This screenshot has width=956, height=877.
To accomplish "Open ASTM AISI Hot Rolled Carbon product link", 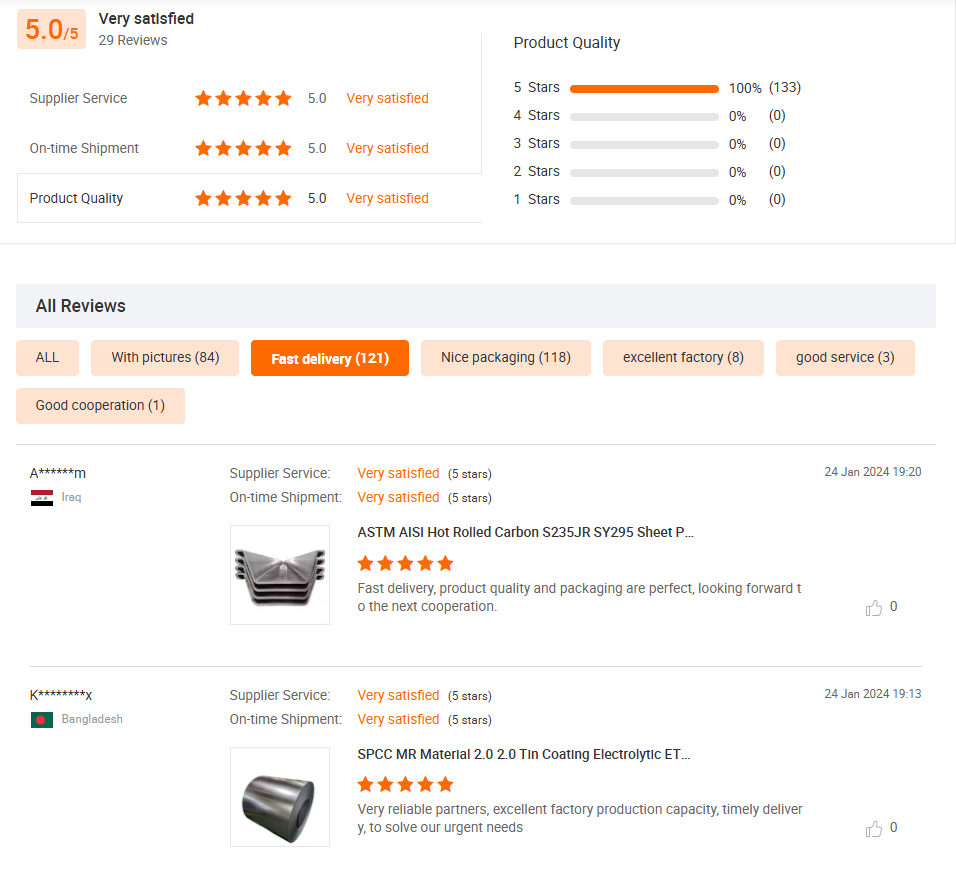I will click(x=525, y=532).
